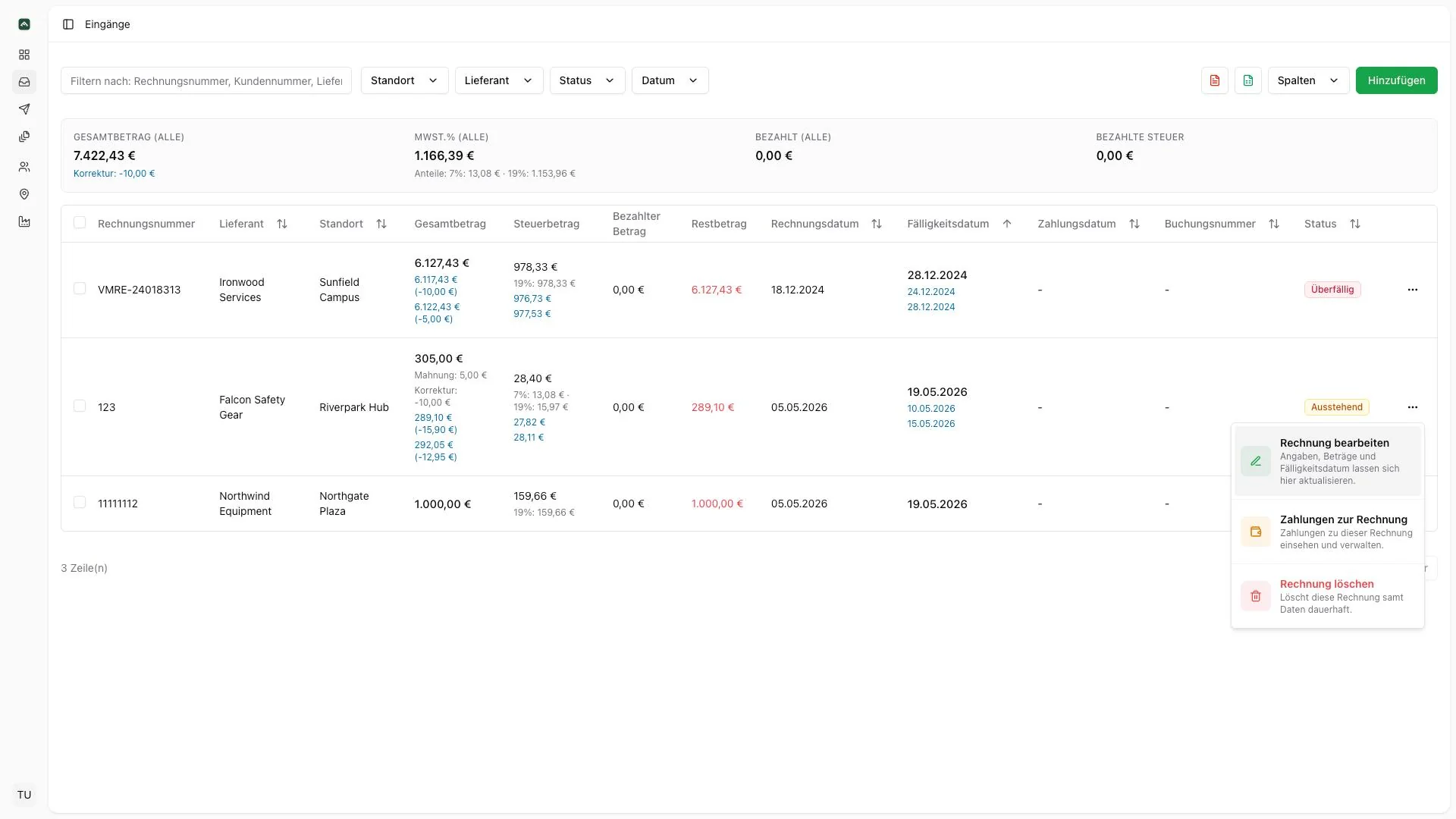Sort by Fälligkeitsdatum arrow
This screenshot has height=819, width=1456.
[1007, 224]
